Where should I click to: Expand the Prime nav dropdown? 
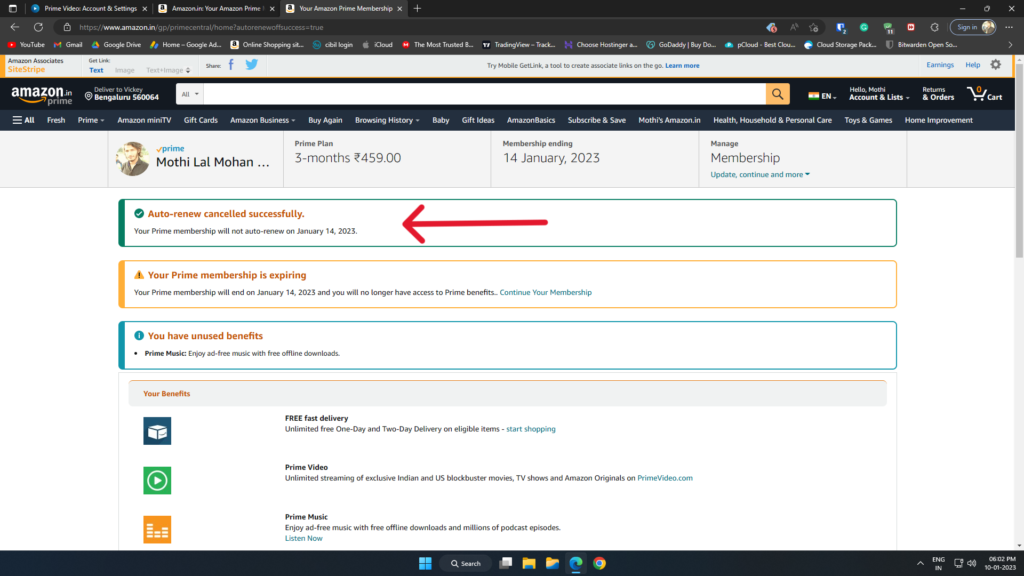click(x=91, y=120)
